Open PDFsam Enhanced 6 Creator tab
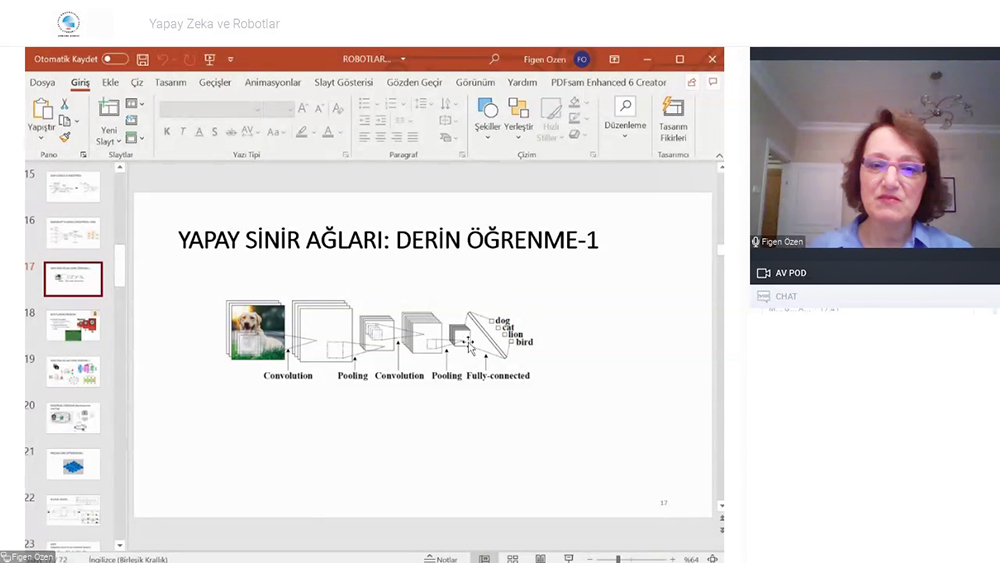The image size is (1000, 563). pos(608,82)
